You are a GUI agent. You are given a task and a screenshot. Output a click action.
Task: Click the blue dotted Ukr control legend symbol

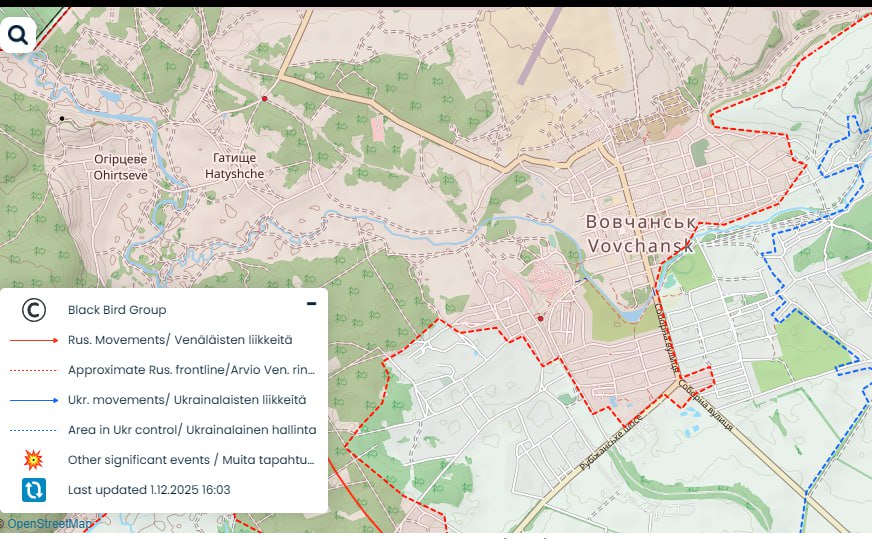pyautogui.click(x=34, y=430)
